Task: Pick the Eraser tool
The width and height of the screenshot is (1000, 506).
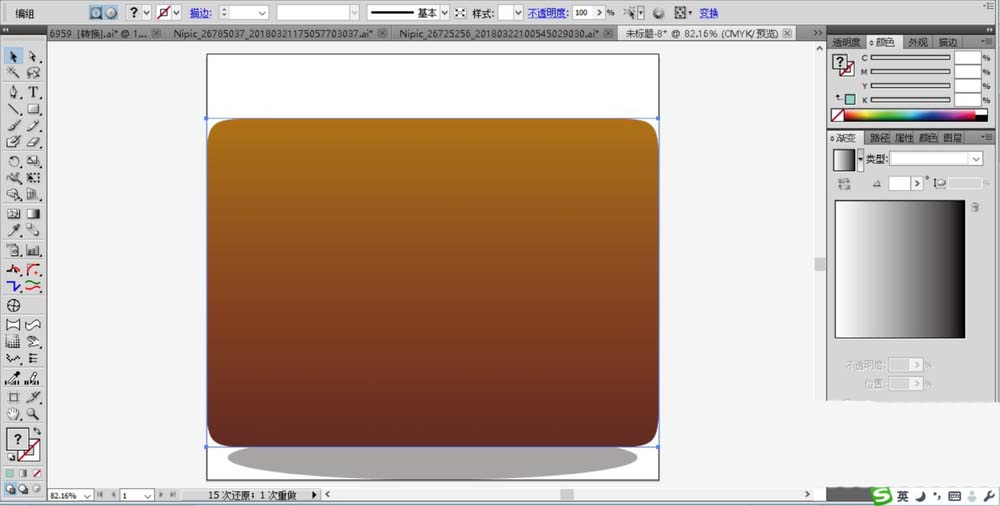Action: pyautogui.click(x=34, y=142)
